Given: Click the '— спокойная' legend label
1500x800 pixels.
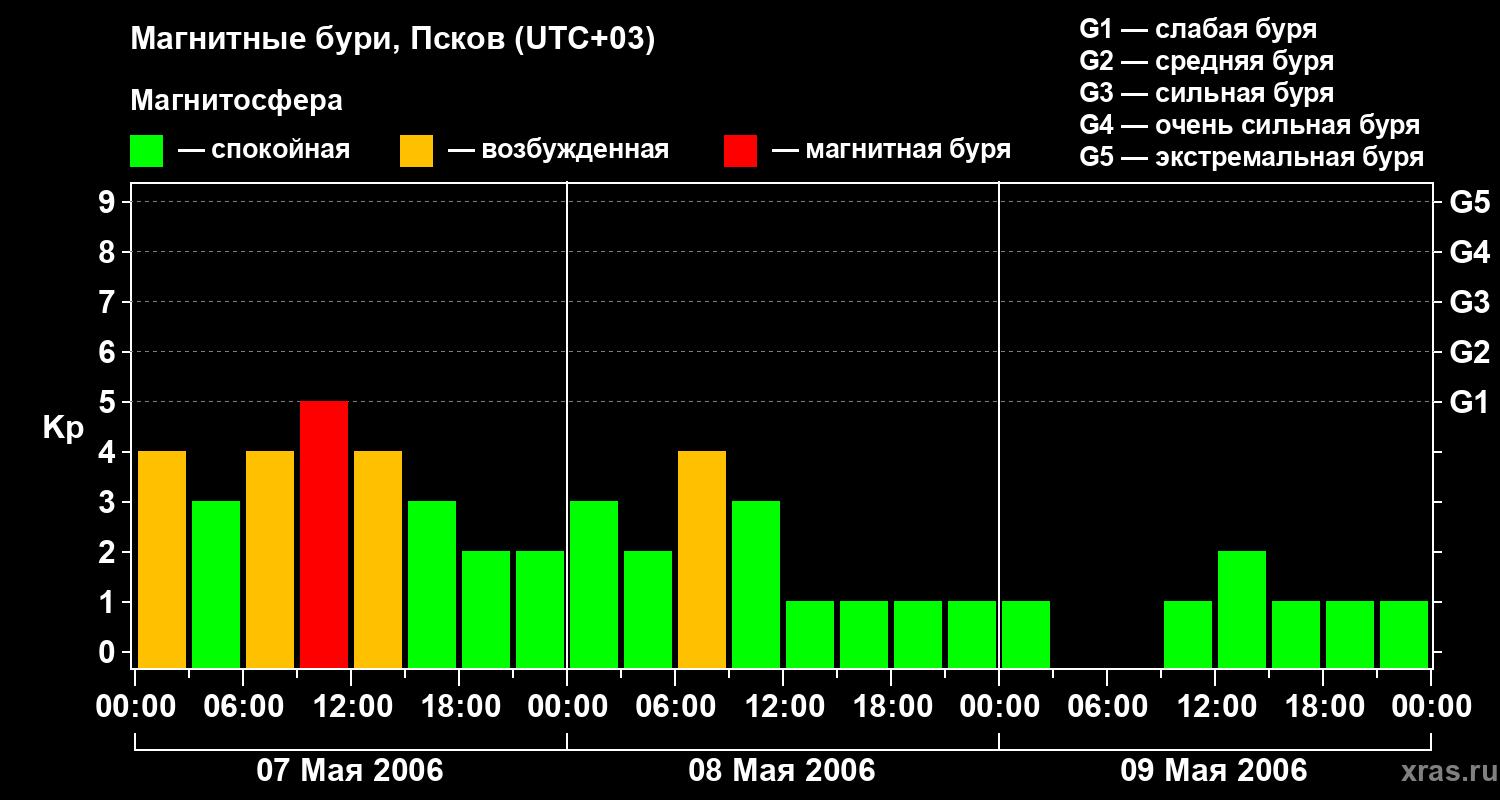Looking at the screenshot, I should click(264, 151).
